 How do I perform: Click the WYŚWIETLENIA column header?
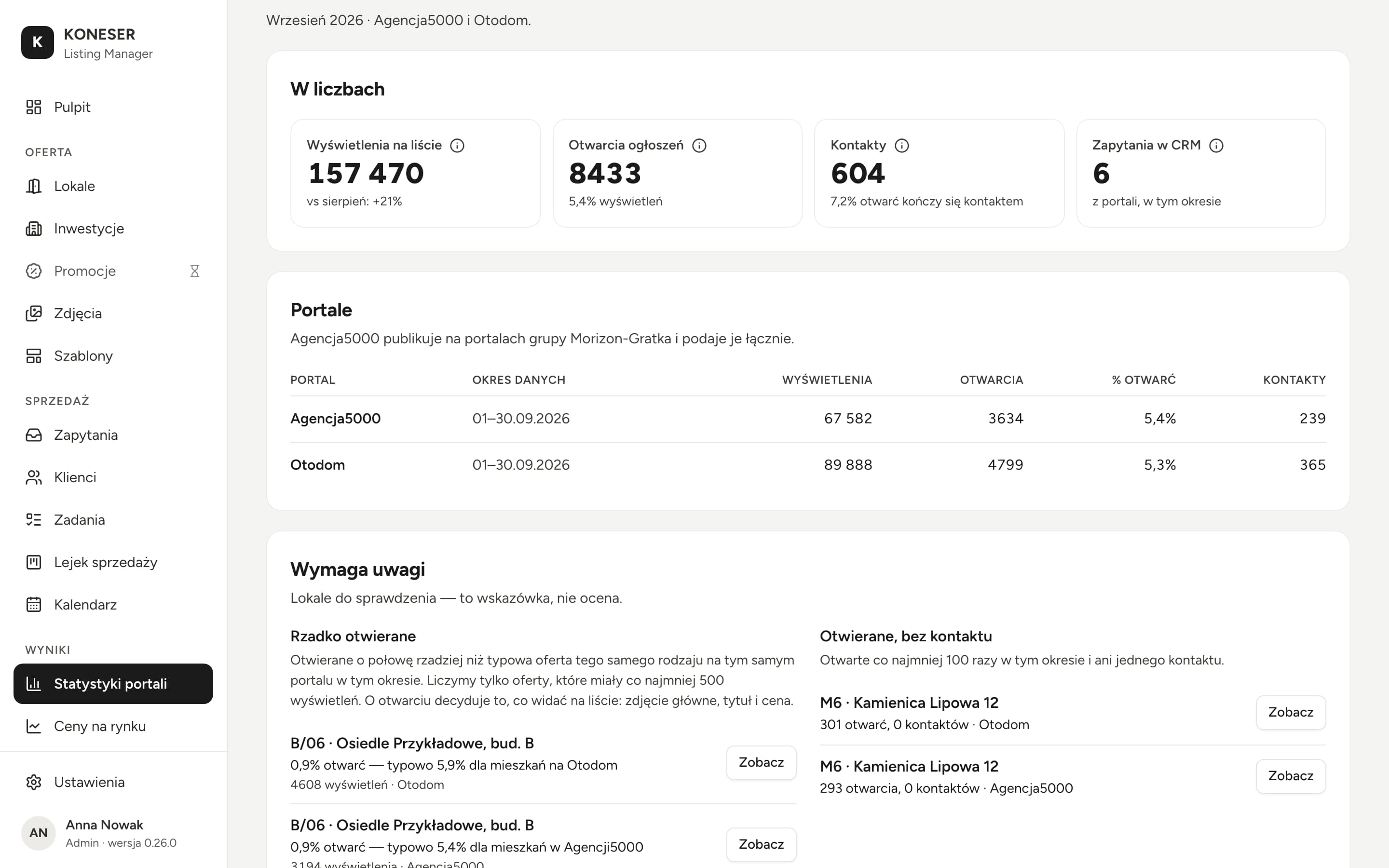click(x=827, y=380)
